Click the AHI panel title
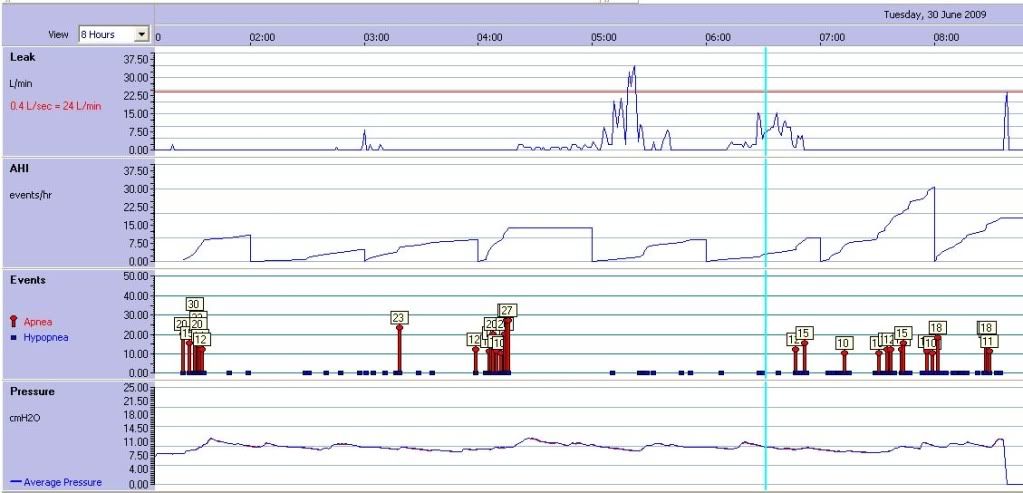The height and width of the screenshot is (493, 1023). click(x=19, y=169)
